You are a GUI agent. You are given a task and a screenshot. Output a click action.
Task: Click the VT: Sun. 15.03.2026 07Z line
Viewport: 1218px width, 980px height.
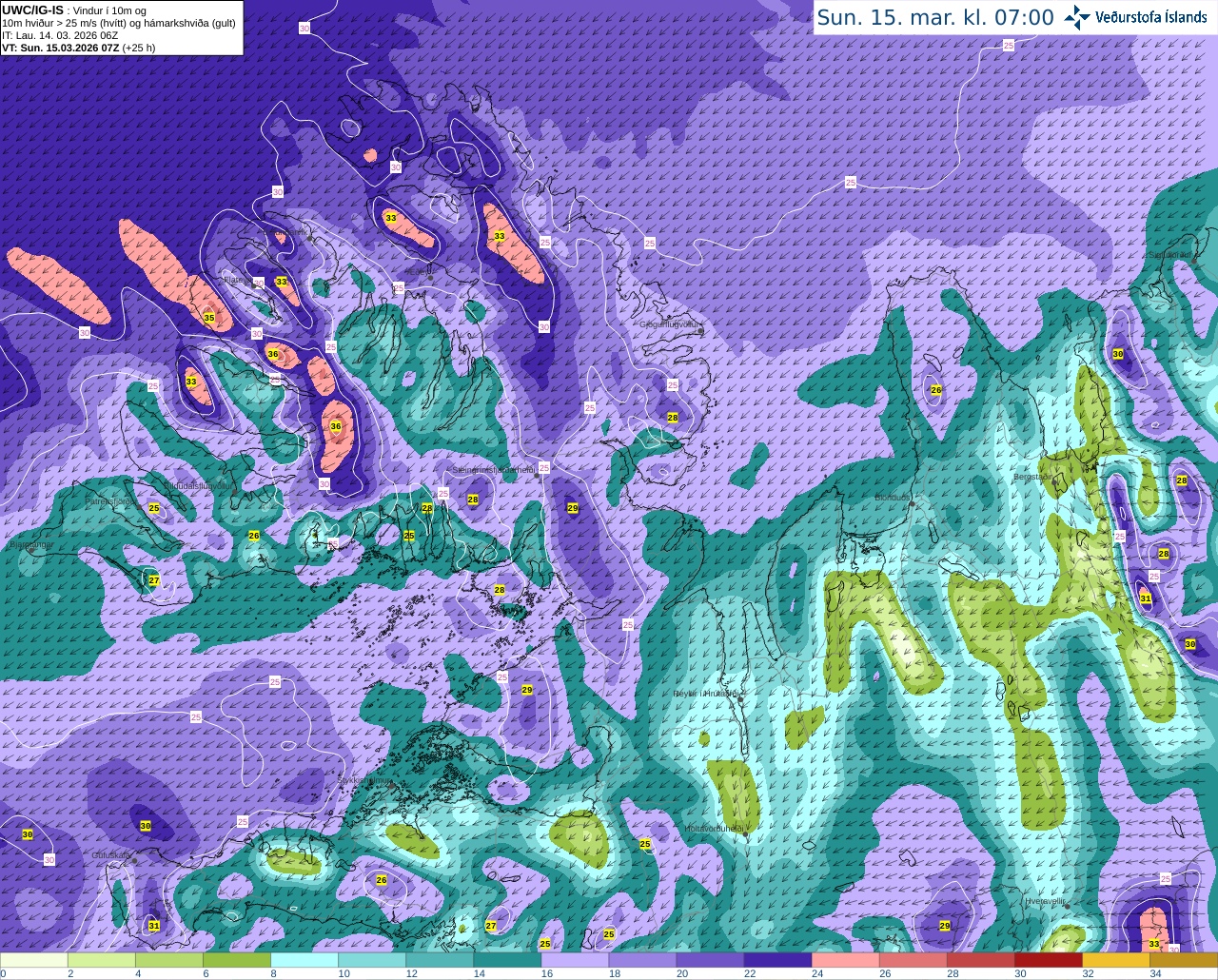pos(78,47)
